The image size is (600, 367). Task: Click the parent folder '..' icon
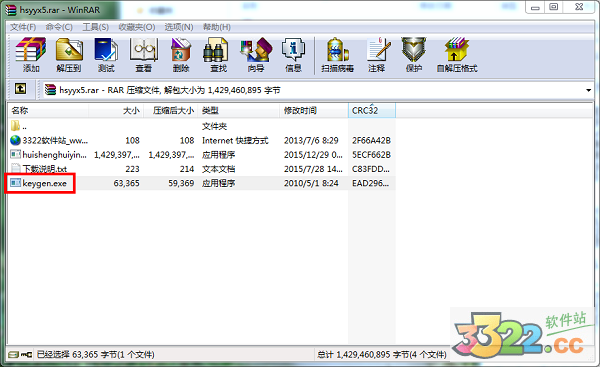point(15,126)
